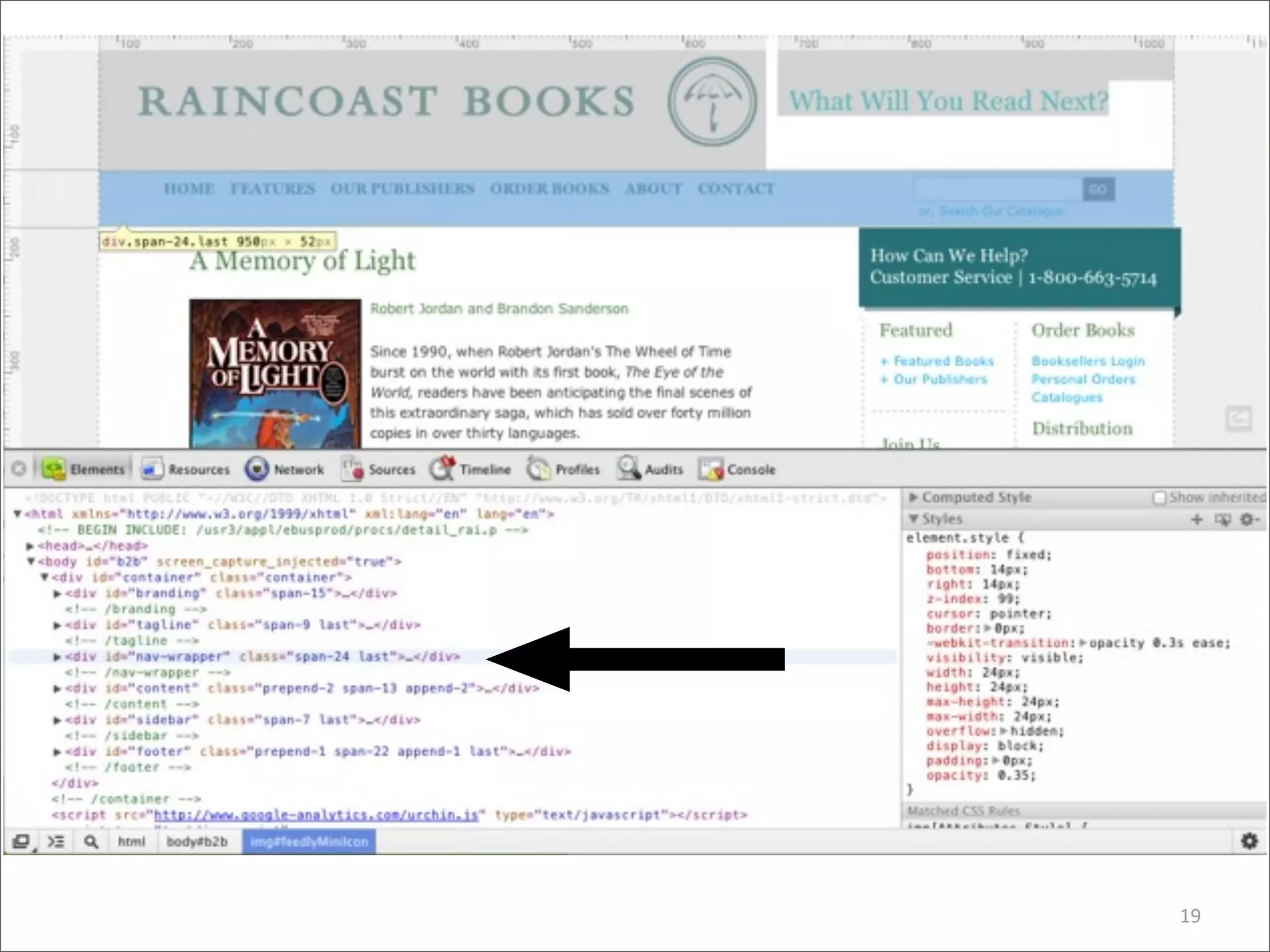Image resolution: width=1270 pixels, height=952 pixels.
Task: Collapse the body element node
Action: click(x=31, y=562)
